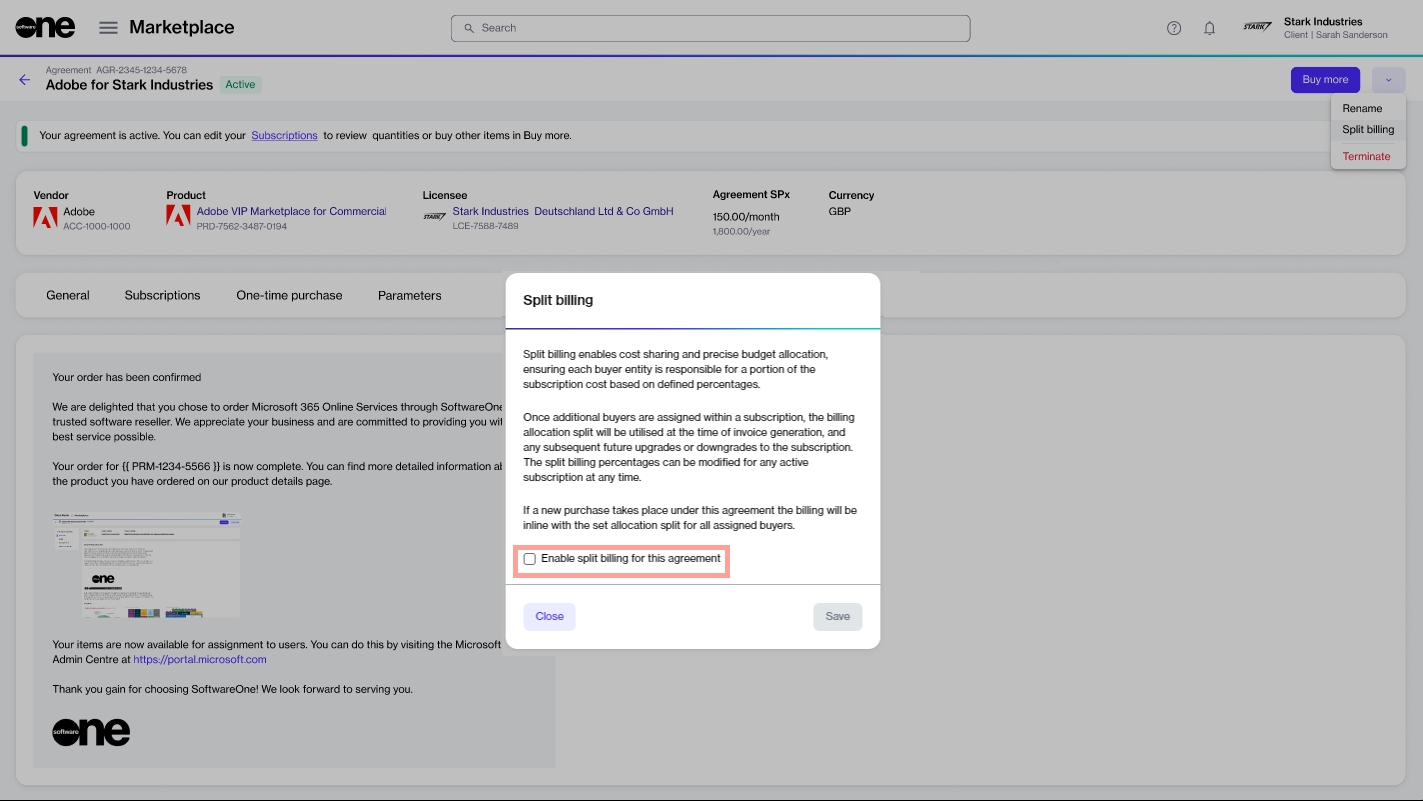Open the notifications bell

(1209, 28)
